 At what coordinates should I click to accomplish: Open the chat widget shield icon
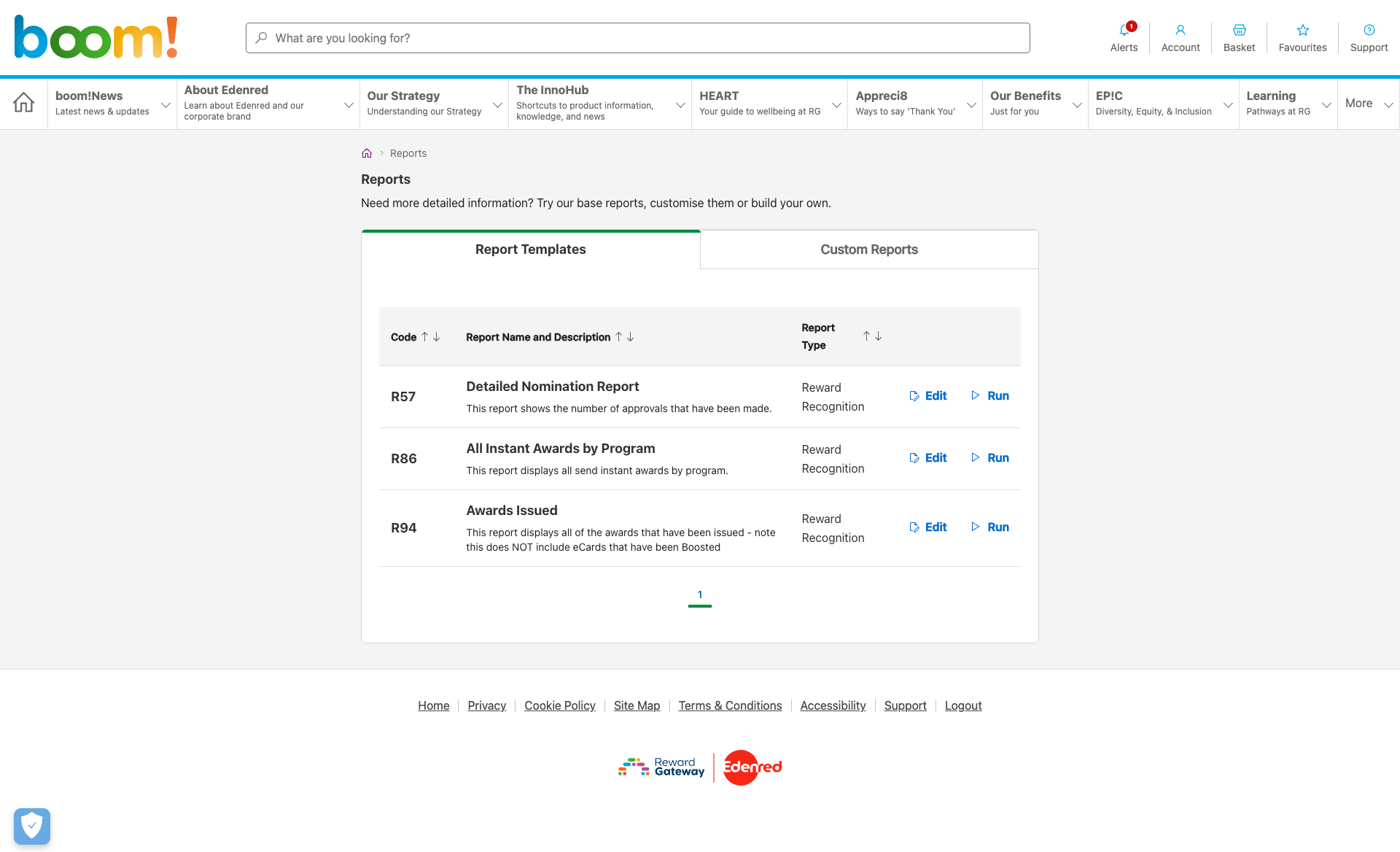[31, 826]
